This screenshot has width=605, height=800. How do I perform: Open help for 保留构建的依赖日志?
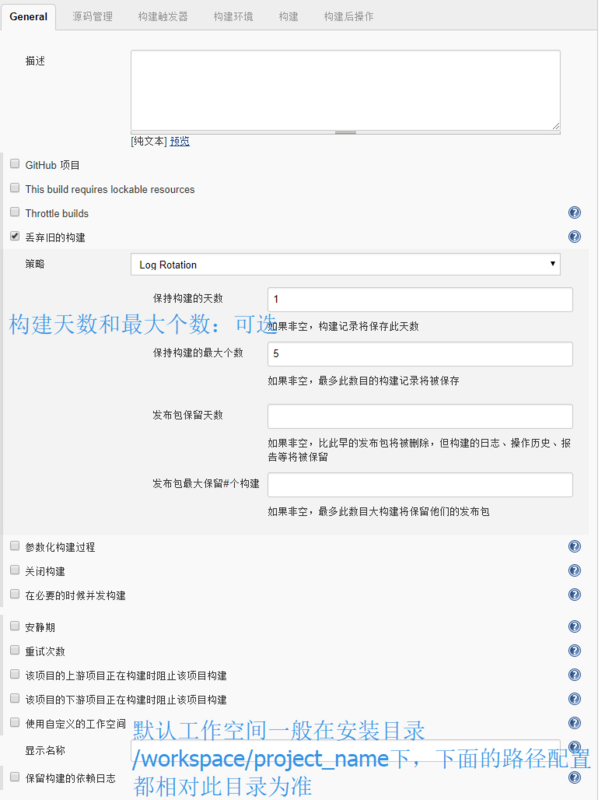pos(574,778)
